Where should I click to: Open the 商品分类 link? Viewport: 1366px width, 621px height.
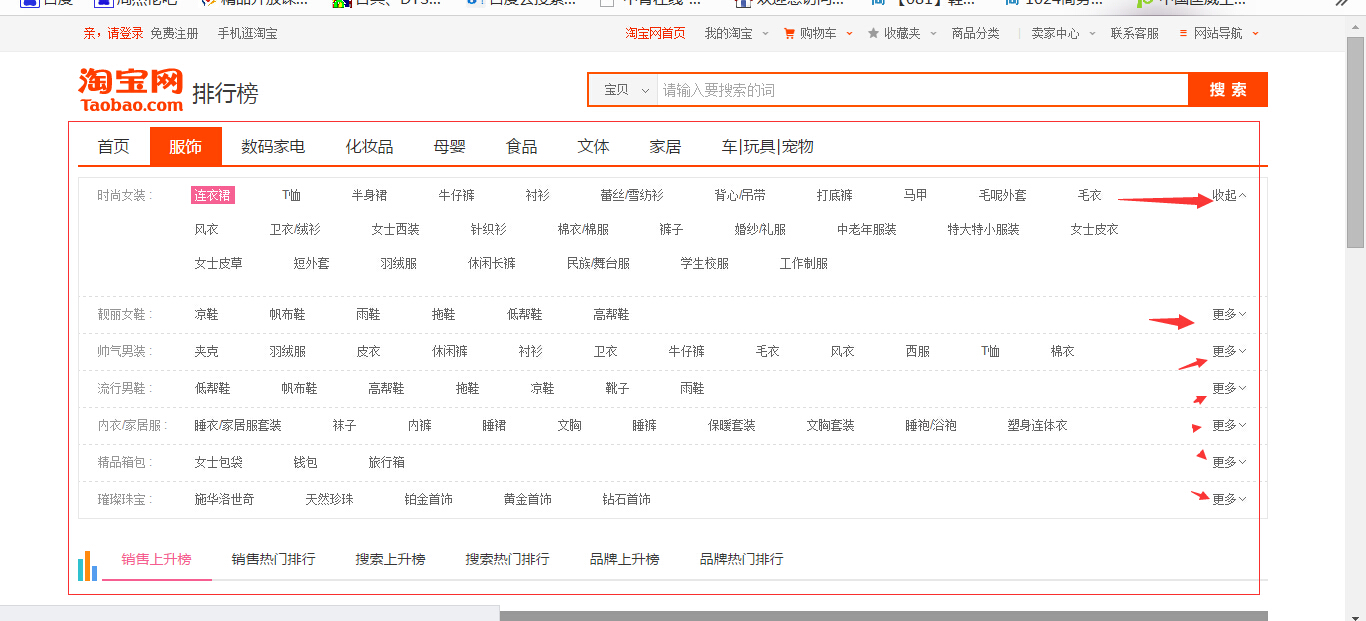pyautogui.click(x=975, y=33)
